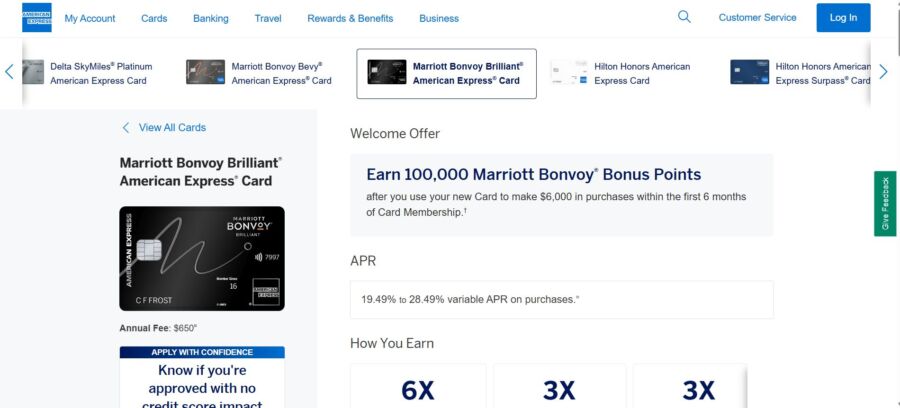The height and width of the screenshot is (408, 900).
Task: Click the middle 3X earning tile
Action: tap(560, 386)
